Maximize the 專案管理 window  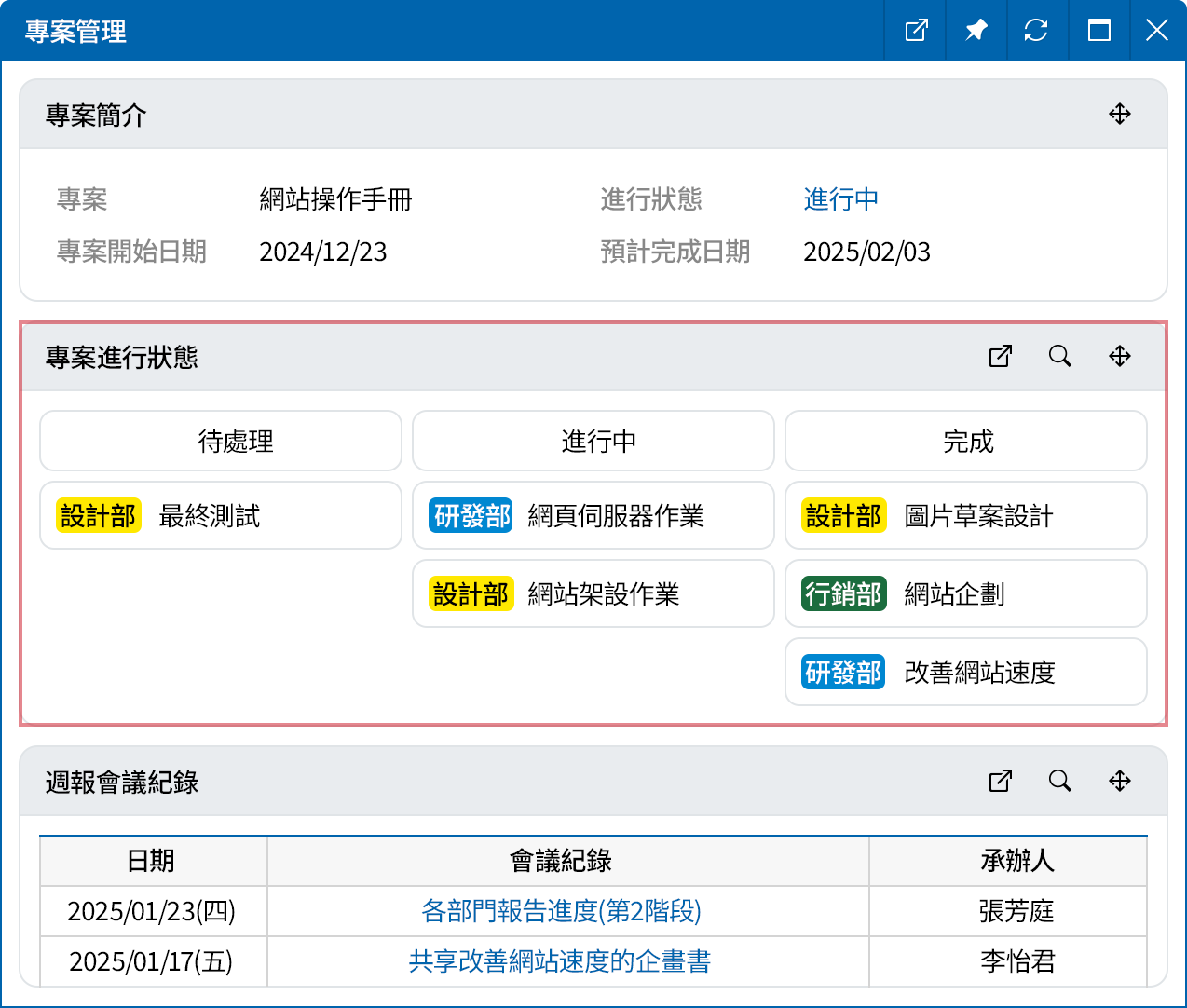tap(1098, 31)
